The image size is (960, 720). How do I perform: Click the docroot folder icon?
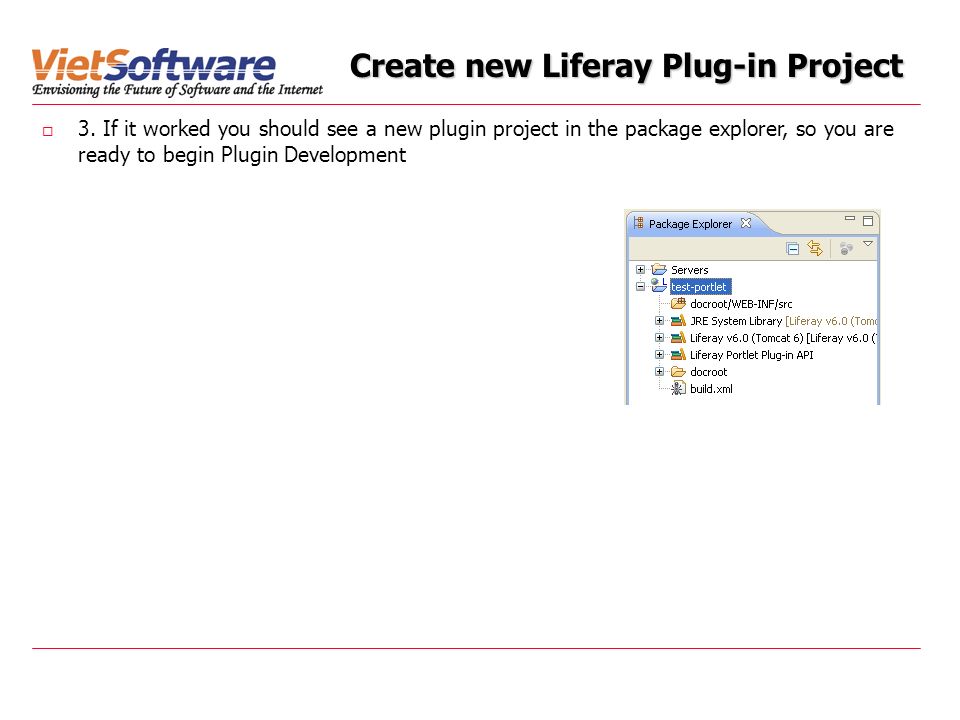coord(678,372)
